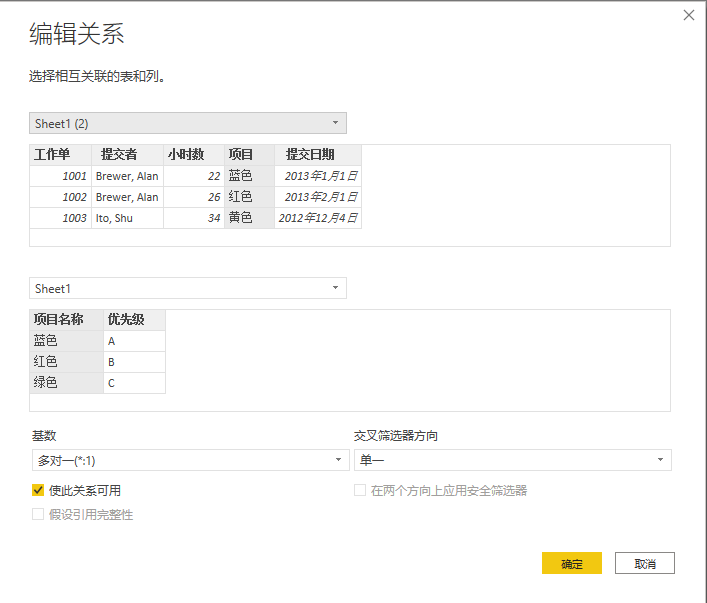Viewport: 707px width, 603px height.
Task: Expand the 交叉筛选器方向 dropdown
Action: 512,460
